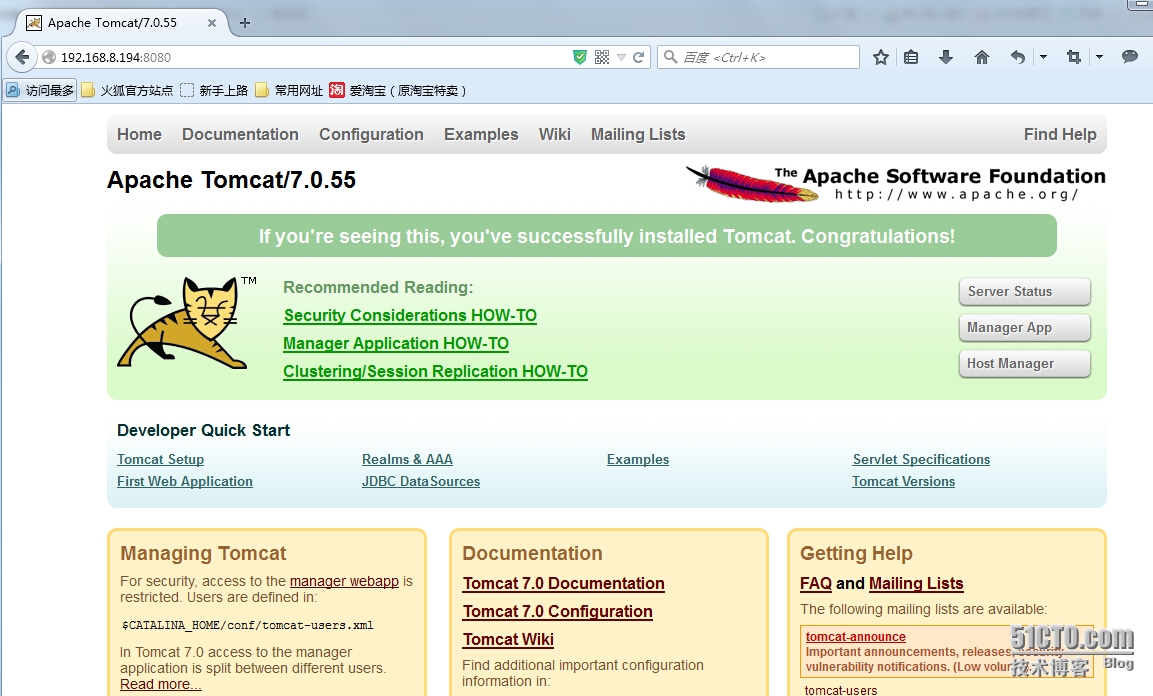Bookmark this page with the star icon

tap(880, 57)
